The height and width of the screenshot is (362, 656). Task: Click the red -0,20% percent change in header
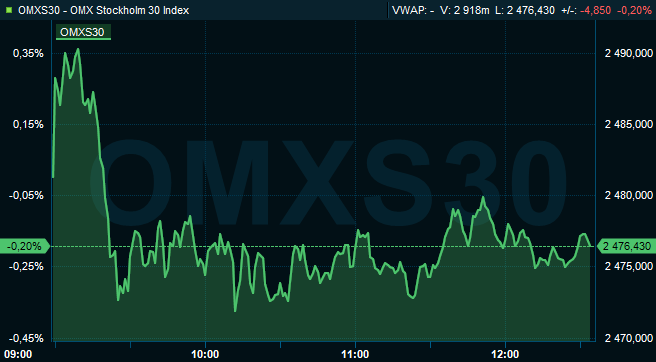click(x=635, y=10)
